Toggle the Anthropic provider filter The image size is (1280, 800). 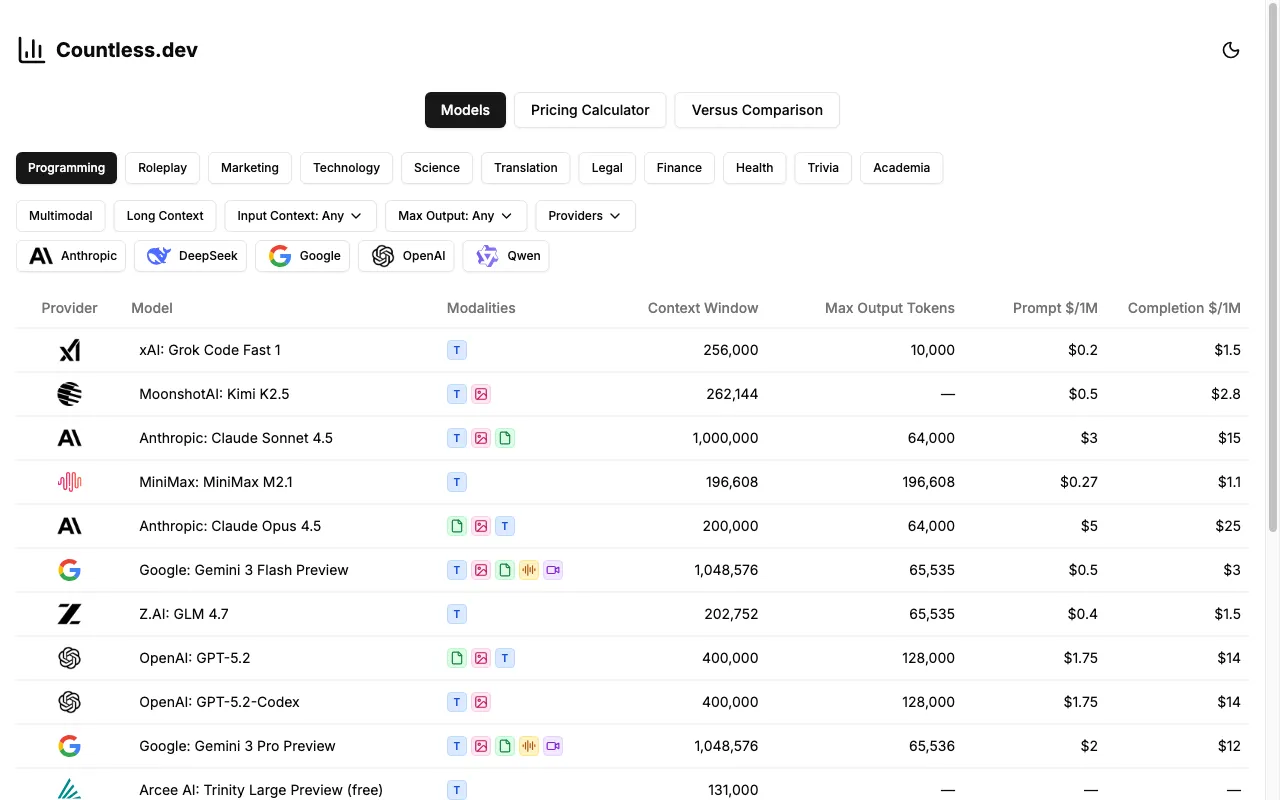click(71, 256)
